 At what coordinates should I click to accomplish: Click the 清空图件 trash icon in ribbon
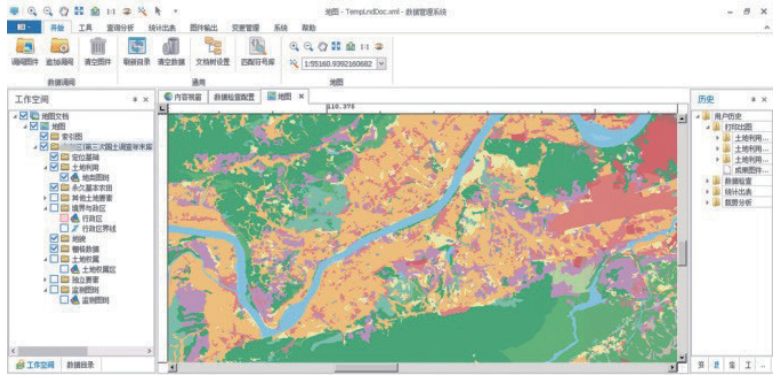tap(98, 47)
